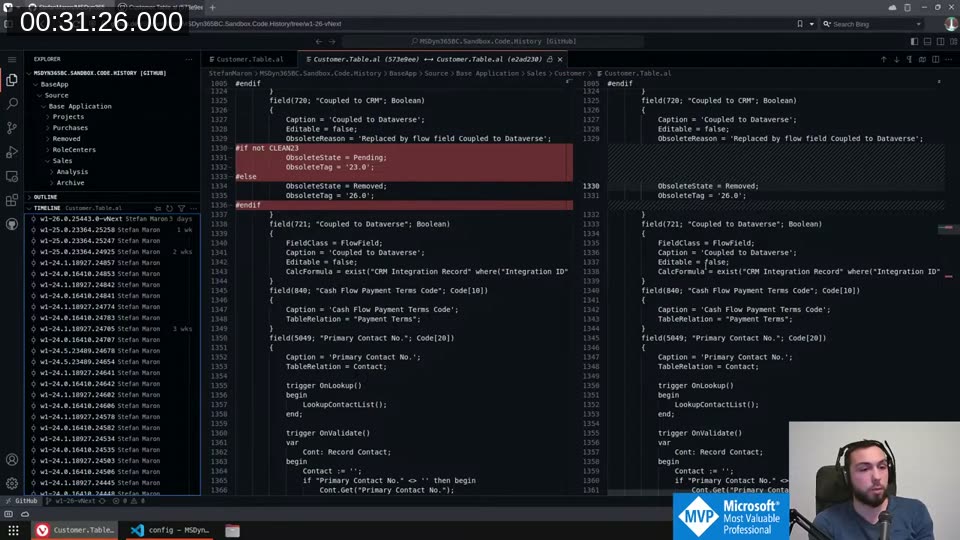Click errors and warnings count in status bar
Viewport: 960px width, 540px height.
pos(129,501)
